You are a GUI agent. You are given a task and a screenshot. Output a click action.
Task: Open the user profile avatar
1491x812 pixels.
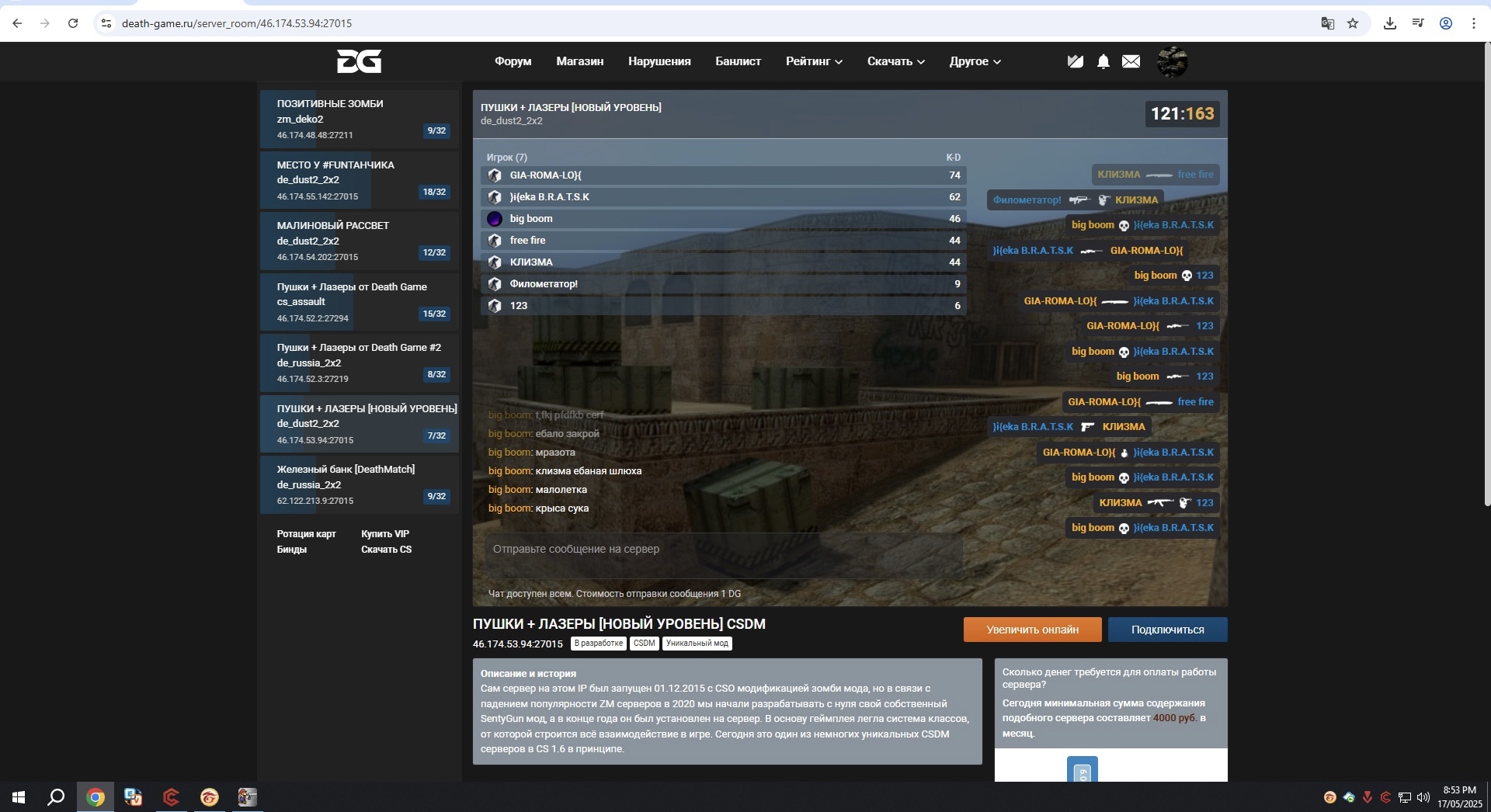(1172, 61)
